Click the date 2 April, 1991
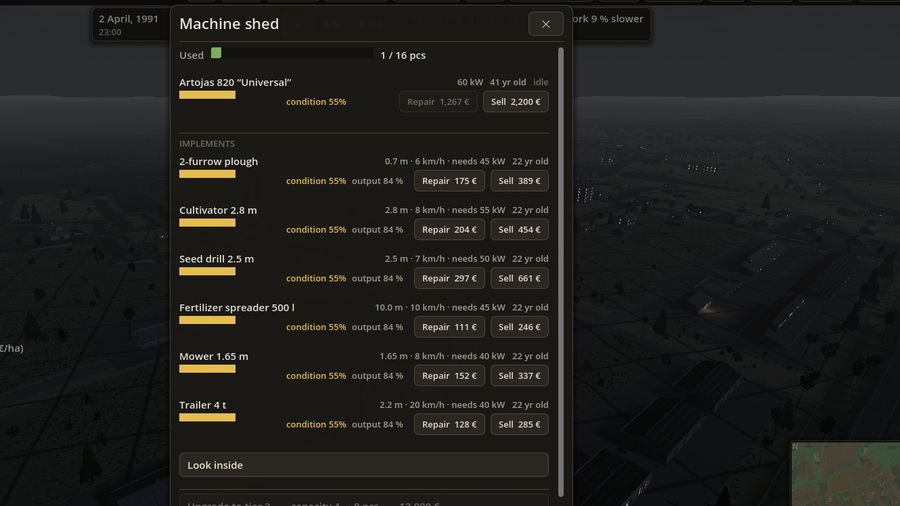 (129, 18)
